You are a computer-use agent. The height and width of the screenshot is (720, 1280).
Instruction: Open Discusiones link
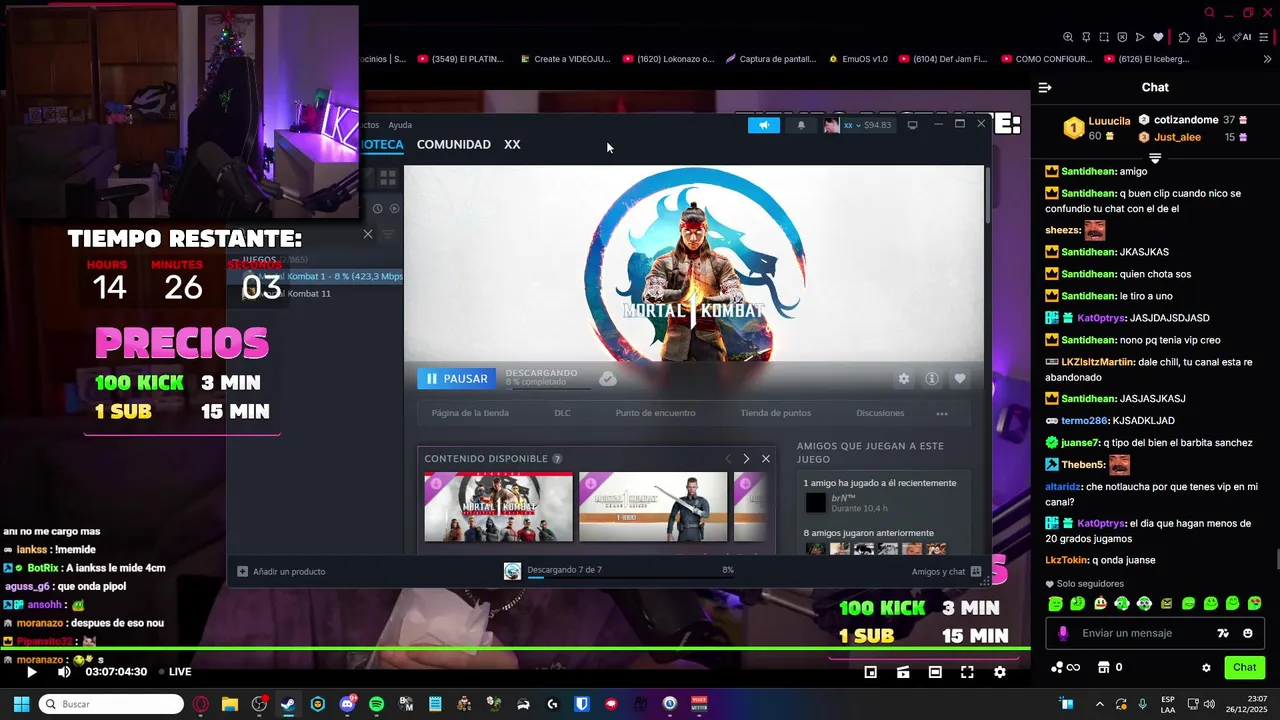[x=880, y=413]
